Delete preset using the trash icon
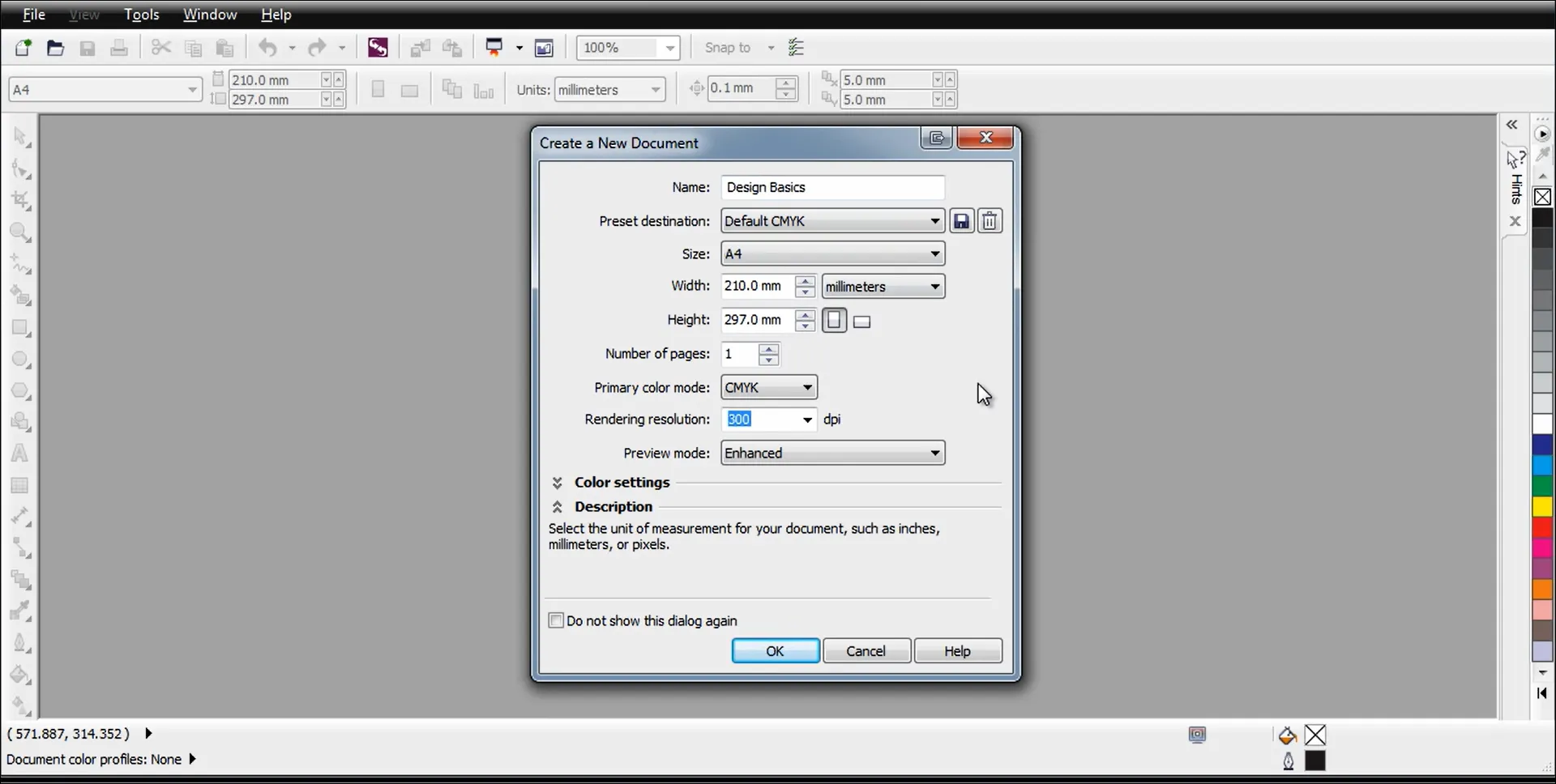 point(990,221)
